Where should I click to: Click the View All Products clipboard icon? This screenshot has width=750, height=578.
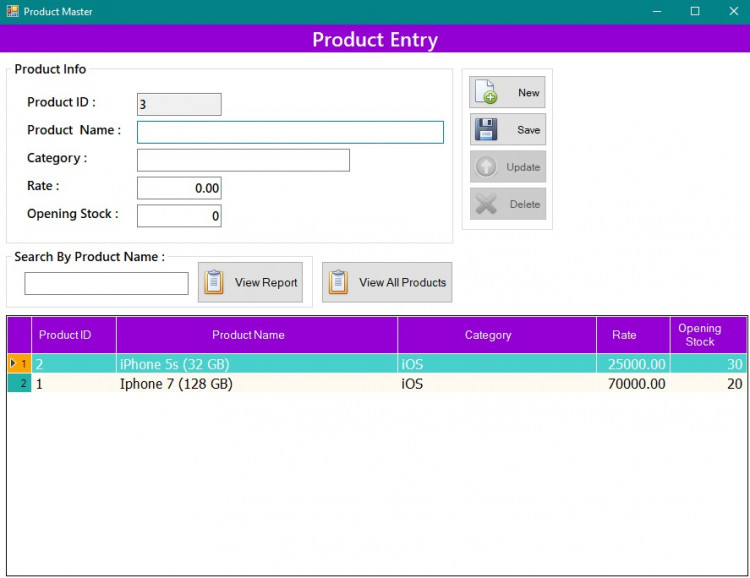coord(338,282)
